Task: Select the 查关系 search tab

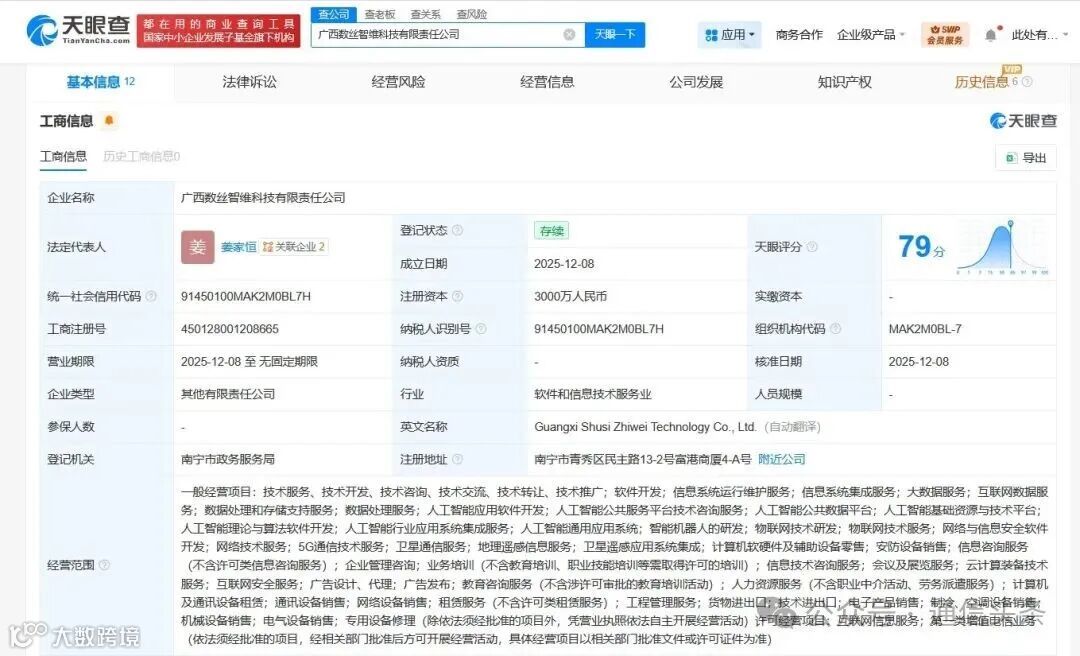Action: pyautogui.click(x=425, y=14)
